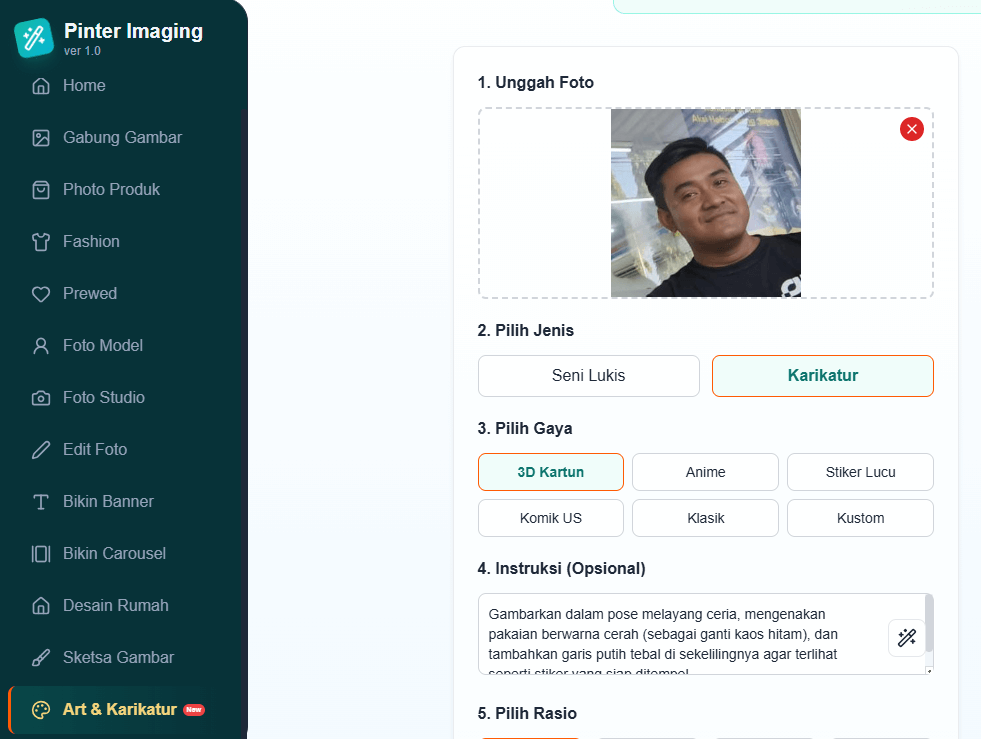Select the Kustom style option
Screen dimensions: 981x739
pos(860,518)
